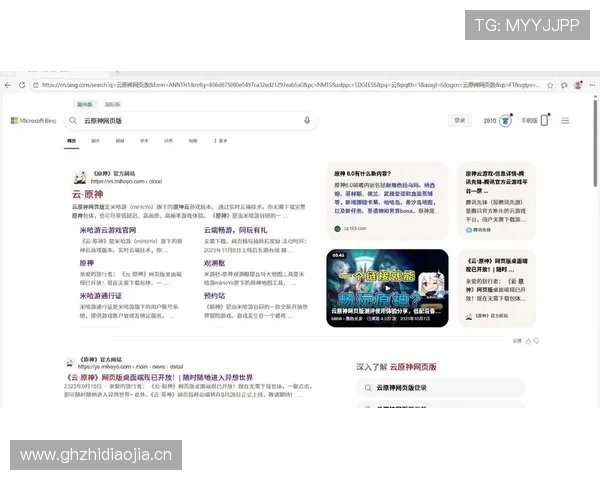Open the mobile version phone icon
This screenshot has width=600, height=480.
[545, 121]
